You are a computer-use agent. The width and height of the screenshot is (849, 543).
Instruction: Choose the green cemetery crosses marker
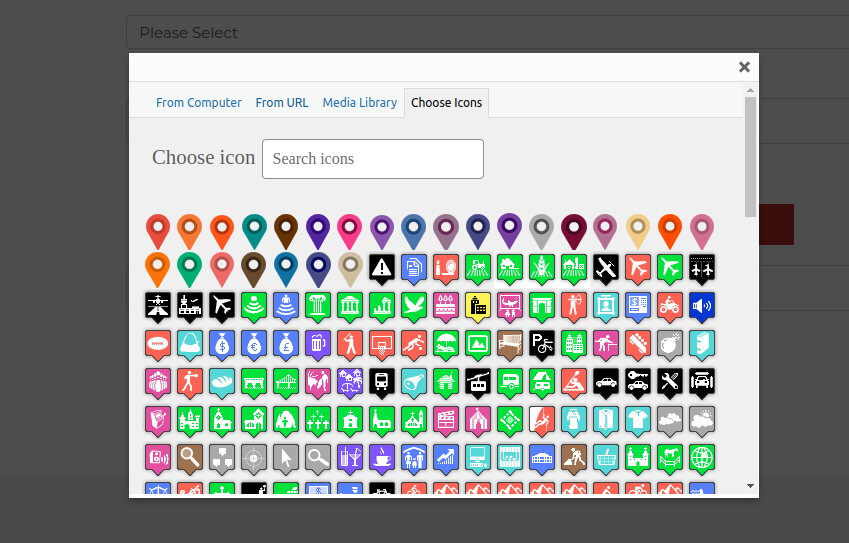[x=318, y=420]
